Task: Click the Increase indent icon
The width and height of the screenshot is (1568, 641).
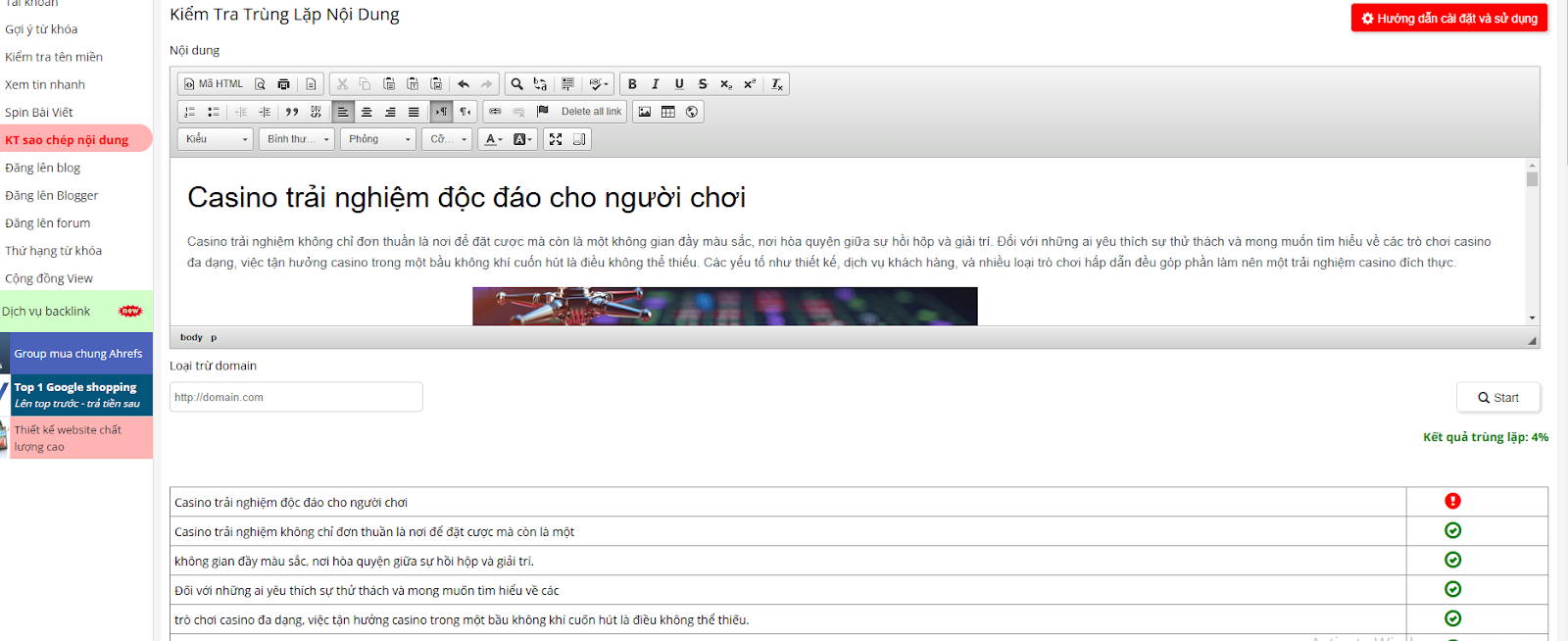Action: coord(265,112)
